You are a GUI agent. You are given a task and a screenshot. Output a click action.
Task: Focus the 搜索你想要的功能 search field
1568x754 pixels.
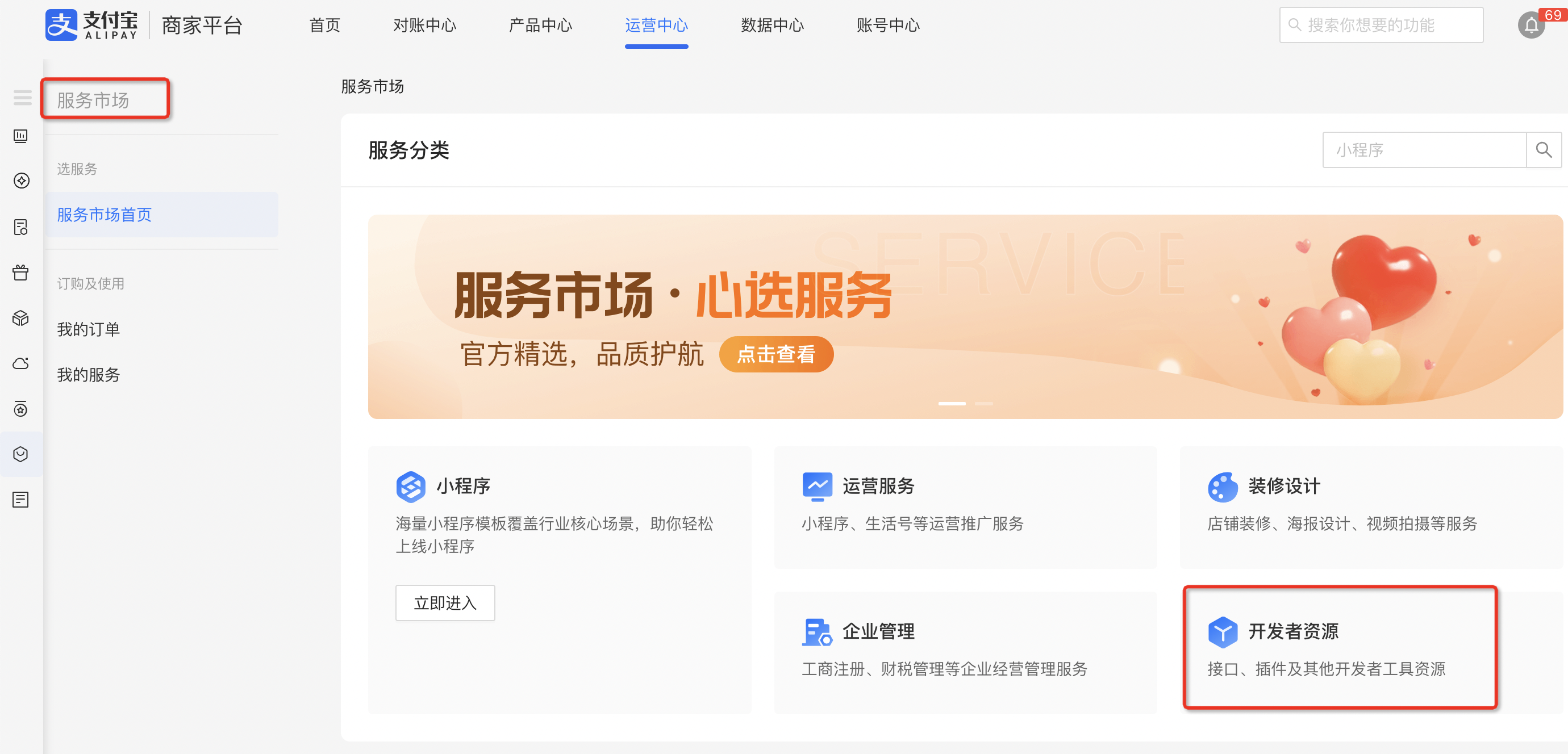(x=1381, y=26)
